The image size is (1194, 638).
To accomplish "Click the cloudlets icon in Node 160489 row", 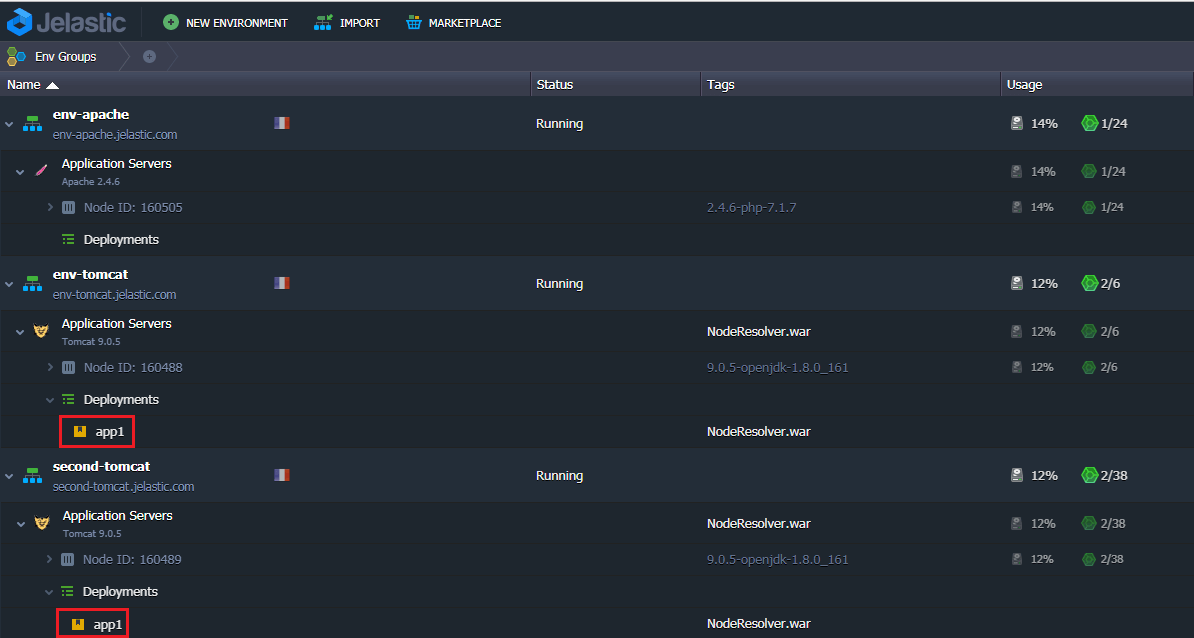I will pyautogui.click(x=1089, y=559).
